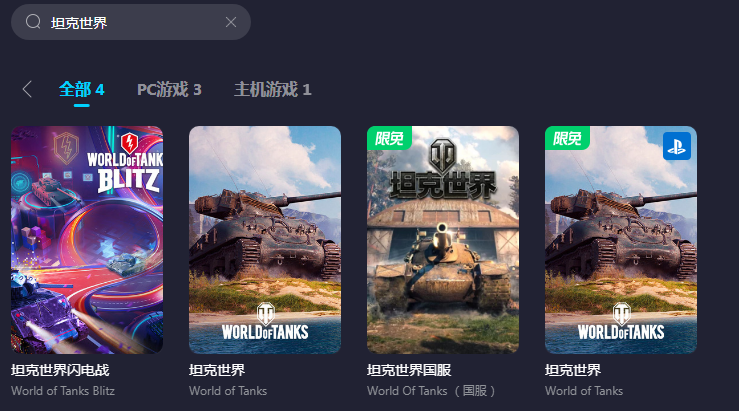
Task: Switch to the 主机游戏 1 tab
Action: (x=273, y=90)
